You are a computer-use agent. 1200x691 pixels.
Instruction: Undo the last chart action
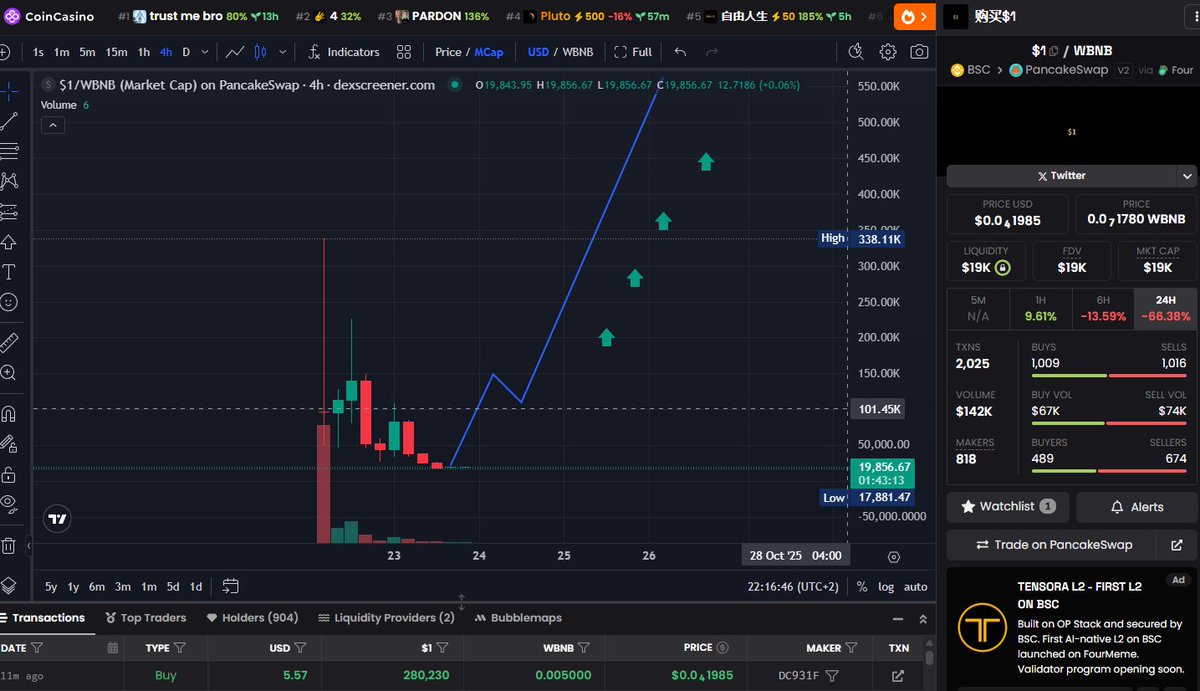pyautogui.click(x=681, y=52)
